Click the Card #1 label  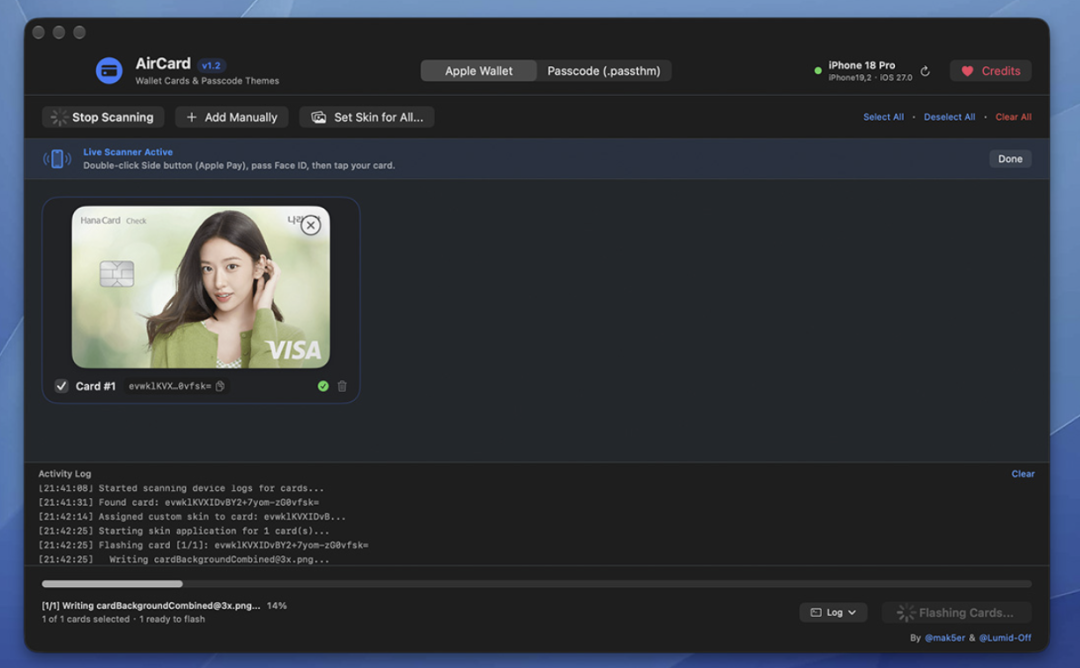[96, 386]
